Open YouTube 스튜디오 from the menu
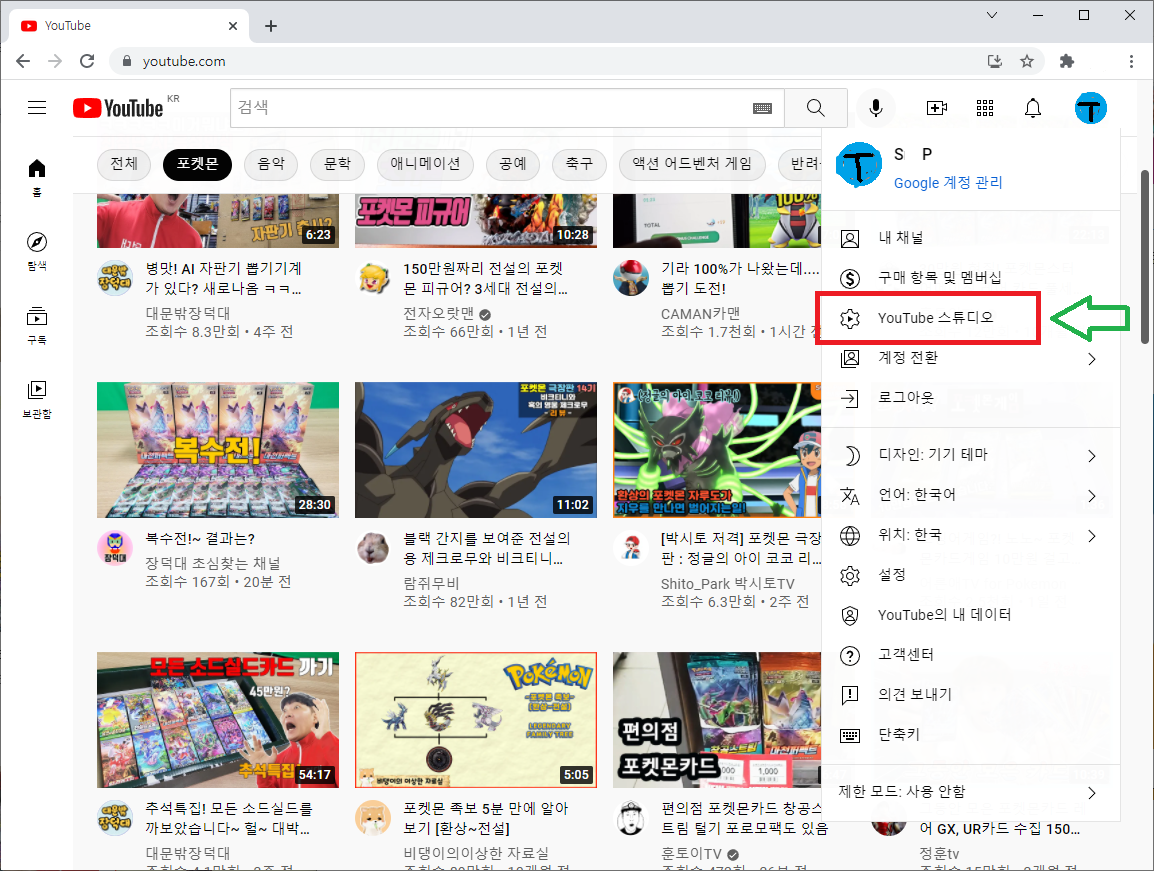The height and width of the screenshot is (871, 1154). coord(971,317)
